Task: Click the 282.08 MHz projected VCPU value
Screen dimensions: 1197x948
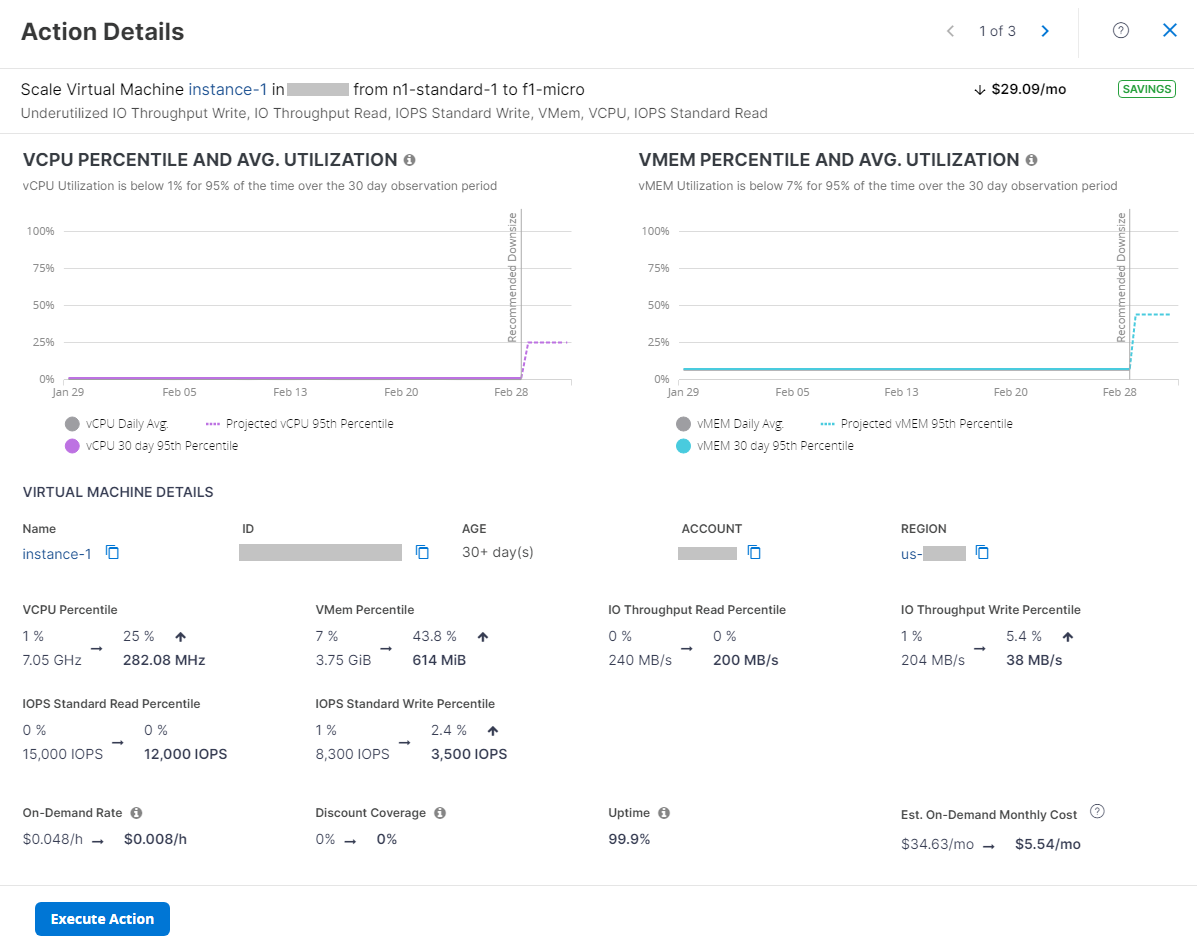Action: tap(164, 660)
